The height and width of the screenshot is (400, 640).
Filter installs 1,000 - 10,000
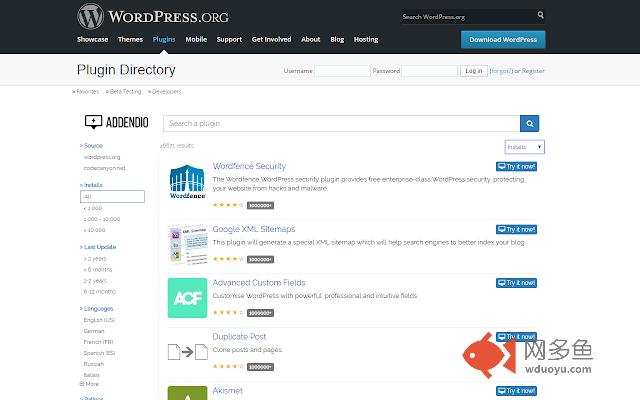(102, 219)
